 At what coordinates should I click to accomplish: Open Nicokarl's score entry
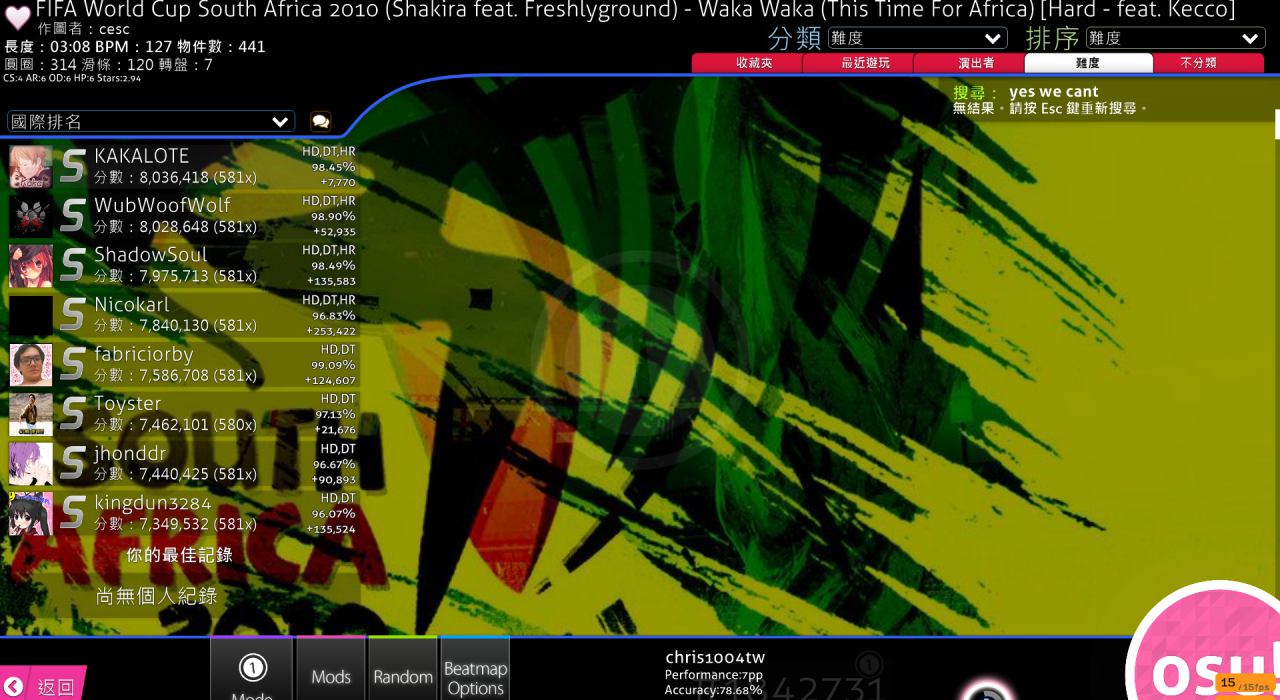[x=182, y=315]
